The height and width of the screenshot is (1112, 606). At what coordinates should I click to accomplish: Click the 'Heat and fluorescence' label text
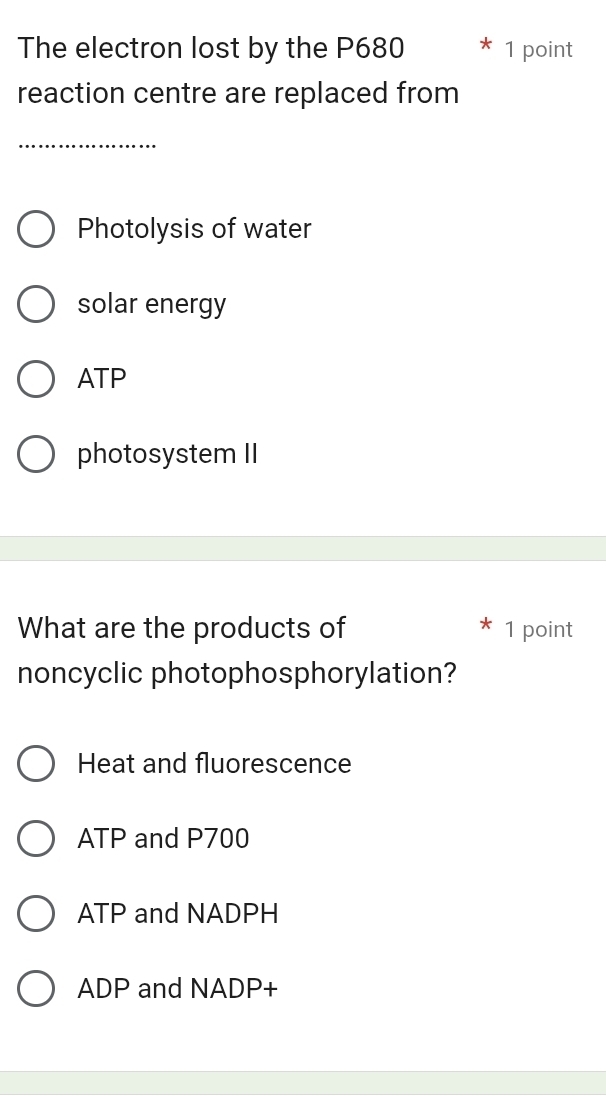pos(214,764)
